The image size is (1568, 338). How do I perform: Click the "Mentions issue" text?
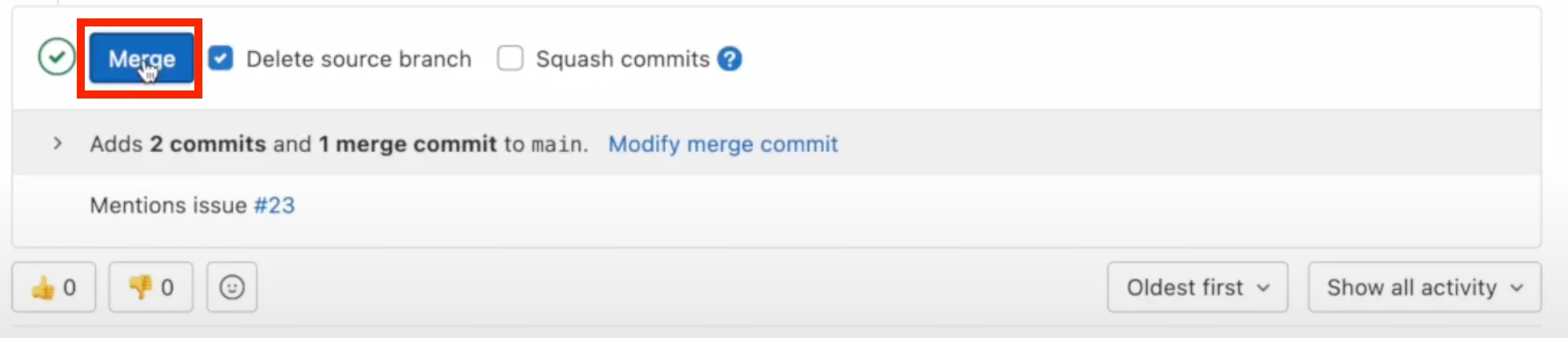pyautogui.click(x=168, y=206)
